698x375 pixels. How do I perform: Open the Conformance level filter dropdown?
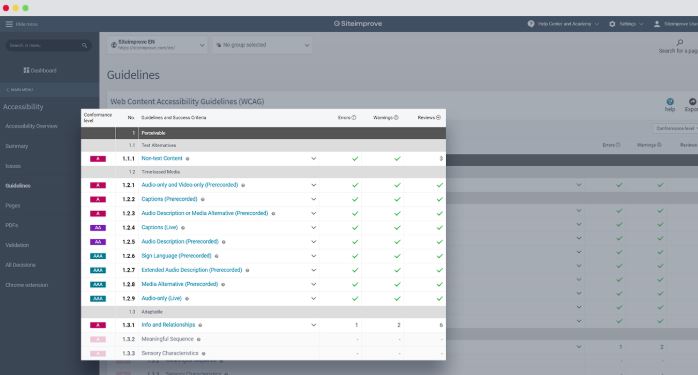(x=676, y=128)
